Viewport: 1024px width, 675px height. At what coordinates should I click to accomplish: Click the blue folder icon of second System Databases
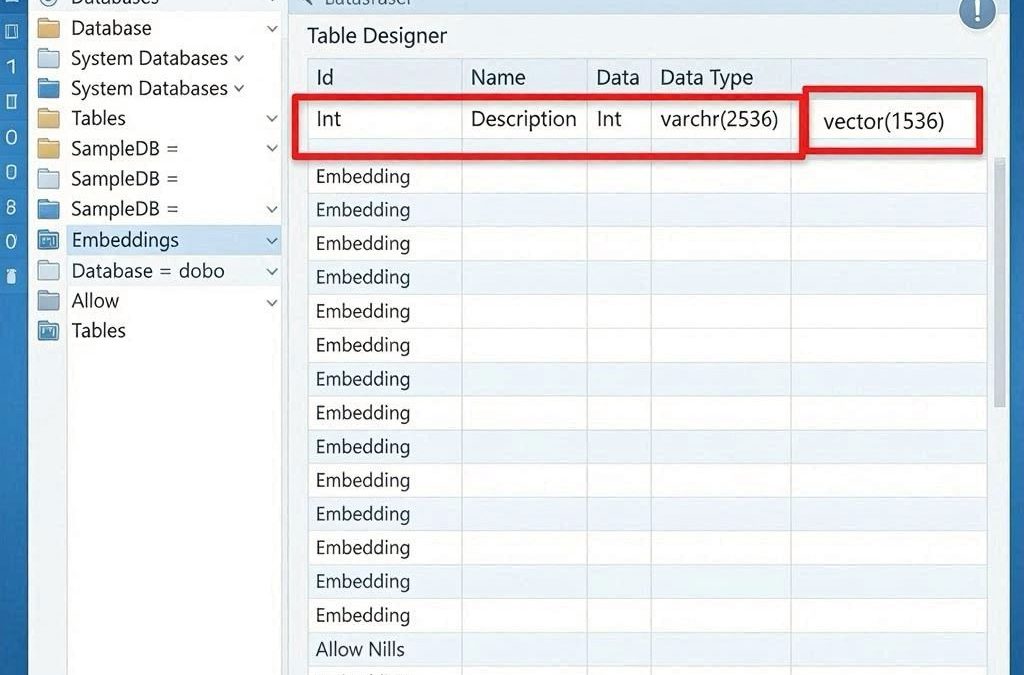tap(49, 88)
